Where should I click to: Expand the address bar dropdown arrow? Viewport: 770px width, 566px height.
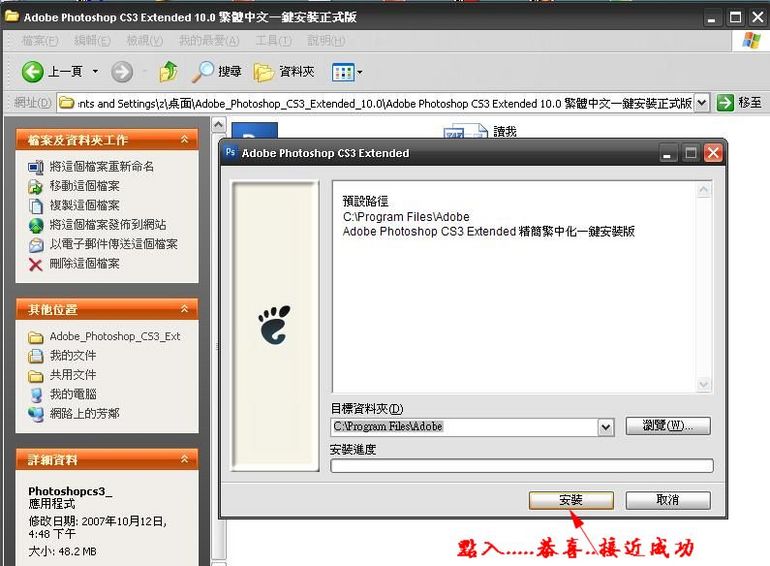[702, 103]
